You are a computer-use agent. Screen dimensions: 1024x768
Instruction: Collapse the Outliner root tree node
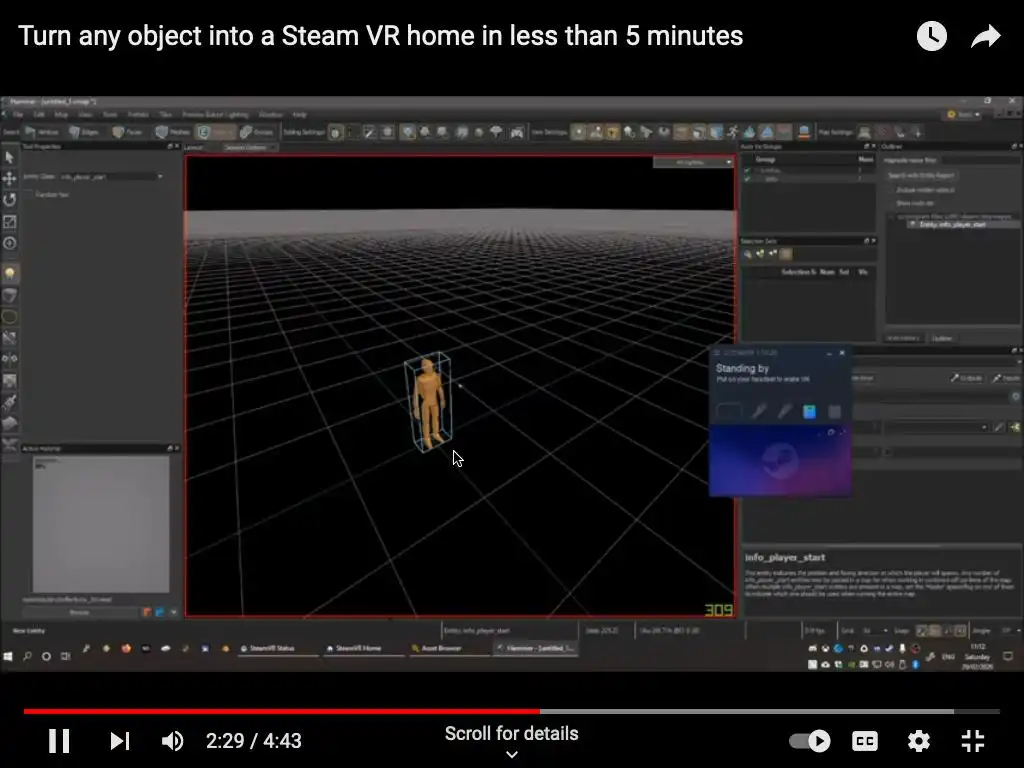891,216
